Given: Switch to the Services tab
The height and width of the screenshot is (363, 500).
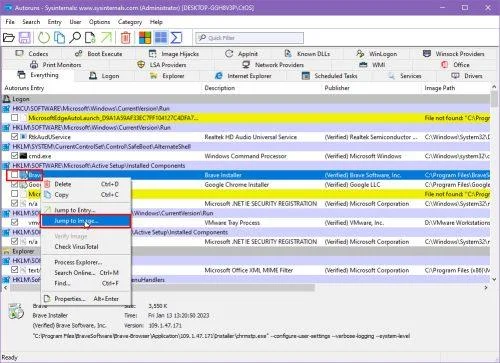Looking at the screenshot, I should (x=405, y=76).
